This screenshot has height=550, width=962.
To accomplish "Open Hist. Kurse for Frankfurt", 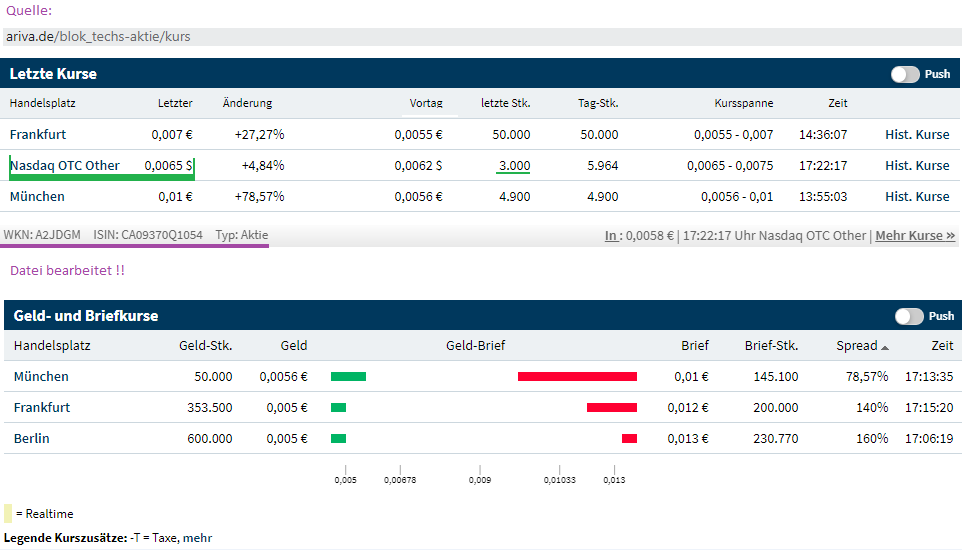I will (x=917, y=135).
